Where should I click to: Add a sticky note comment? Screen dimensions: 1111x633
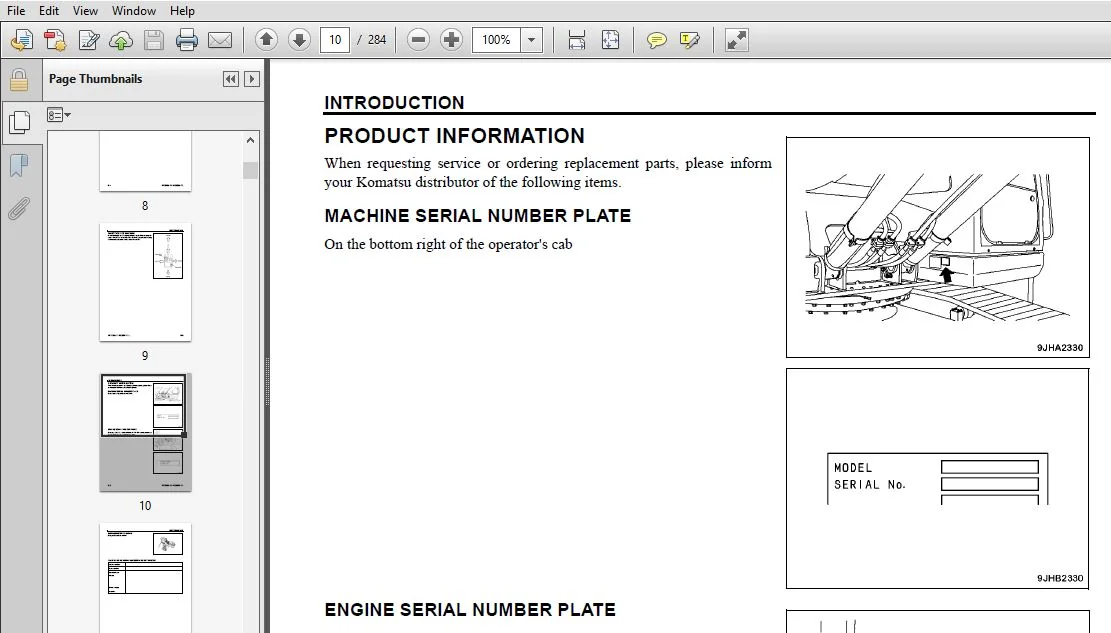click(x=657, y=40)
